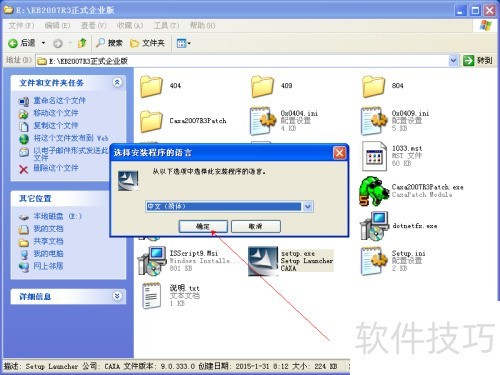Select the ISScript9.Msi installer icon

point(152,261)
